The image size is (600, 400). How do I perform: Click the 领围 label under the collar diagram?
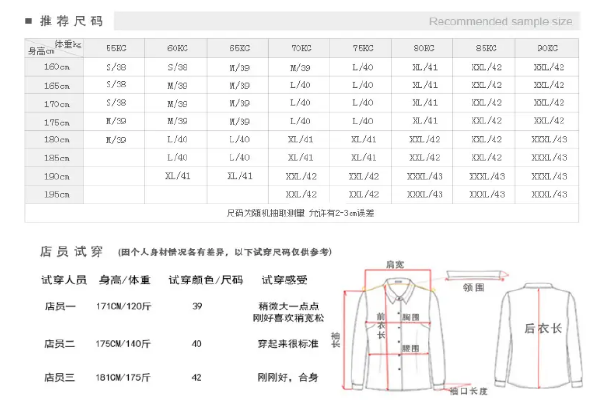click(474, 287)
